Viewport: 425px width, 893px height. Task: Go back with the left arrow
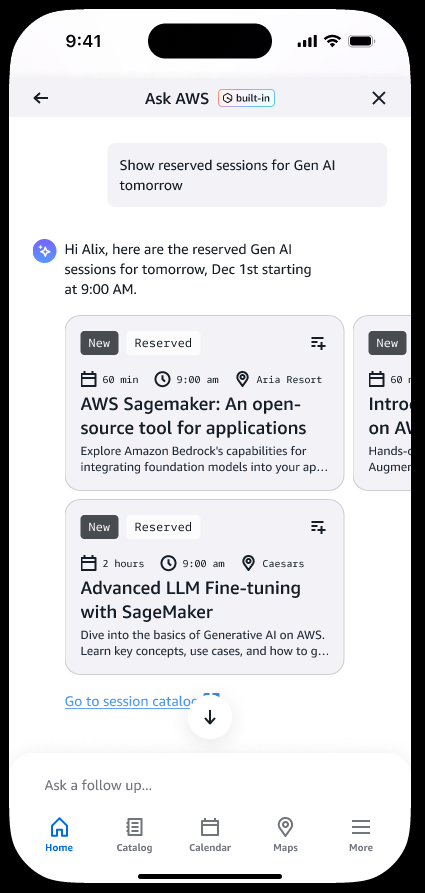pyautogui.click(x=40, y=98)
